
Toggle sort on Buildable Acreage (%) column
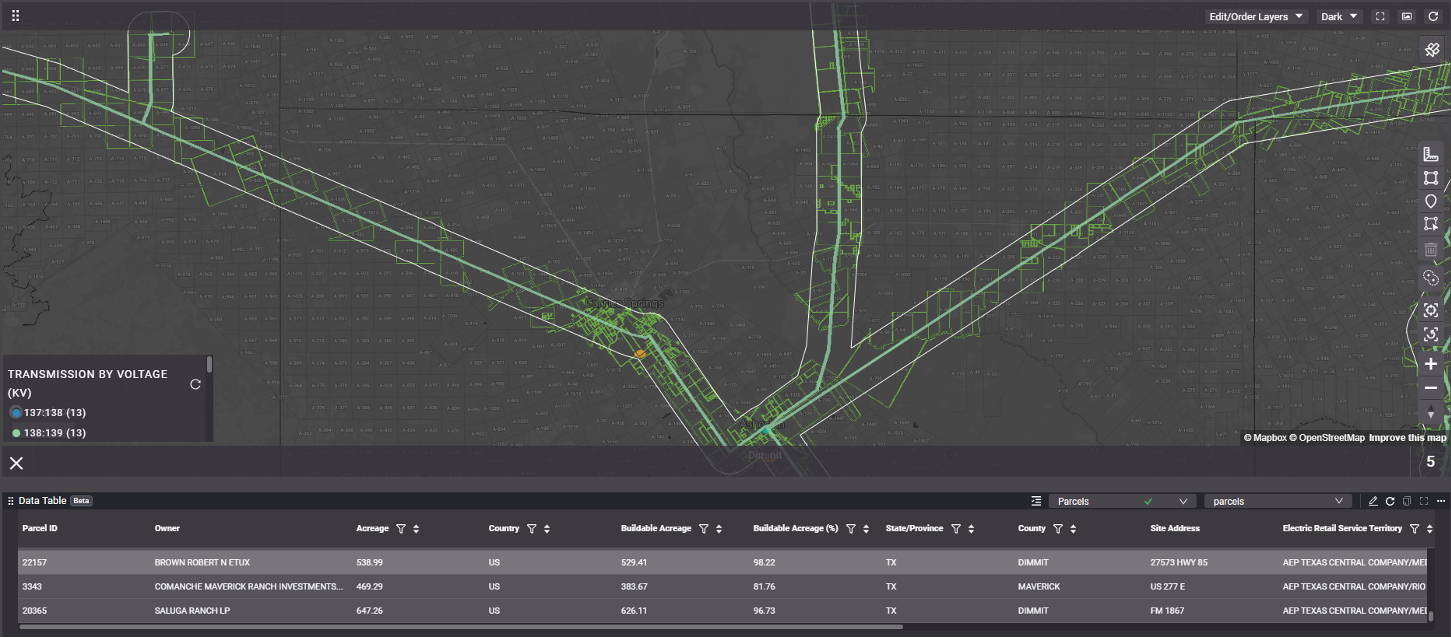tap(865, 529)
